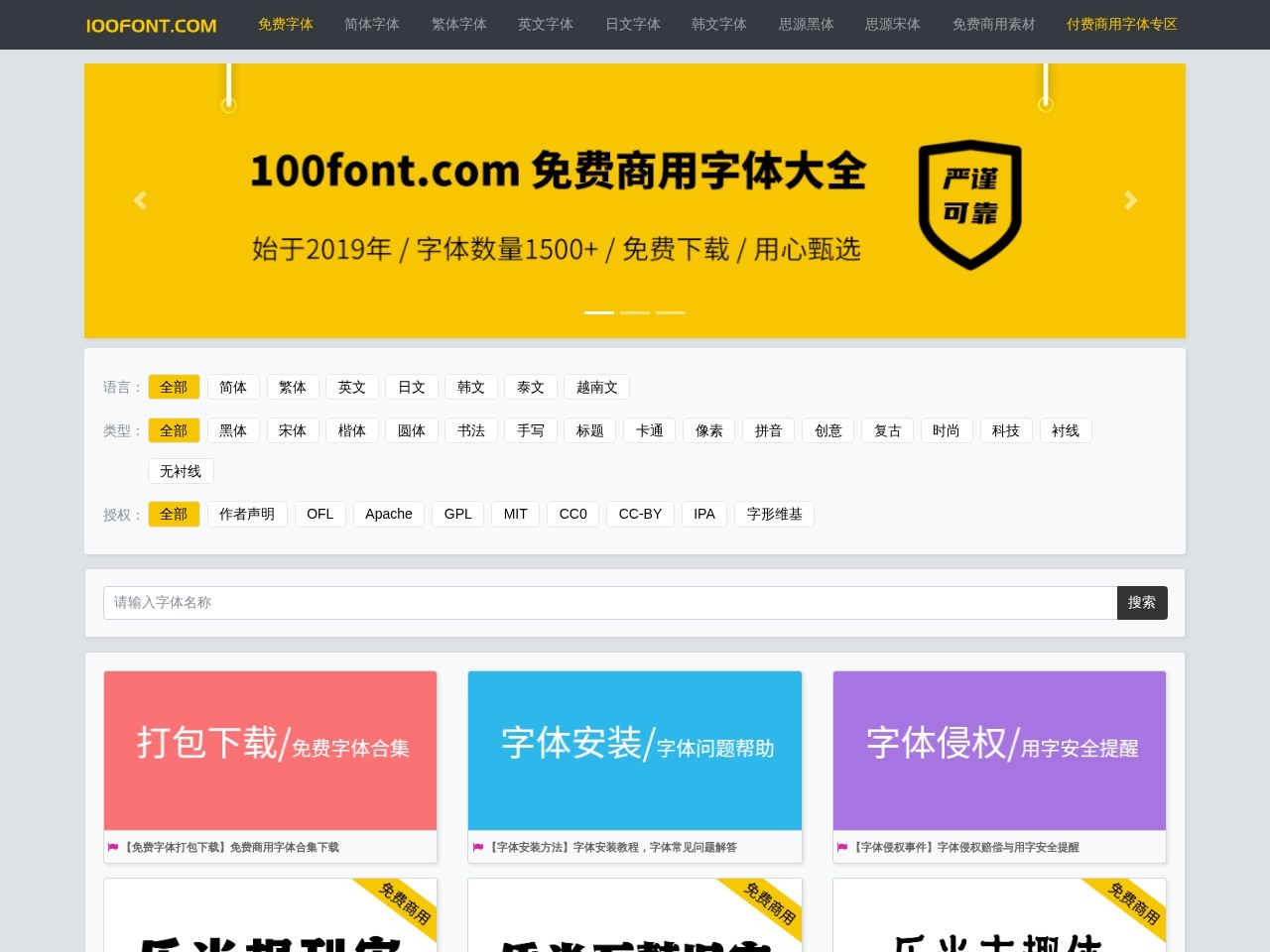Image resolution: width=1270 pixels, height=952 pixels.
Task: Filter type by 像素
Action: 709,430
